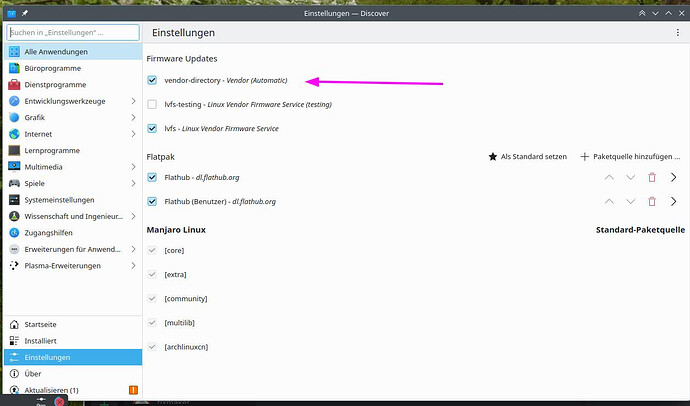Click the Lernprogramme icon
This screenshot has width=690, height=406.
pyautogui.click(x=14, y=150)
